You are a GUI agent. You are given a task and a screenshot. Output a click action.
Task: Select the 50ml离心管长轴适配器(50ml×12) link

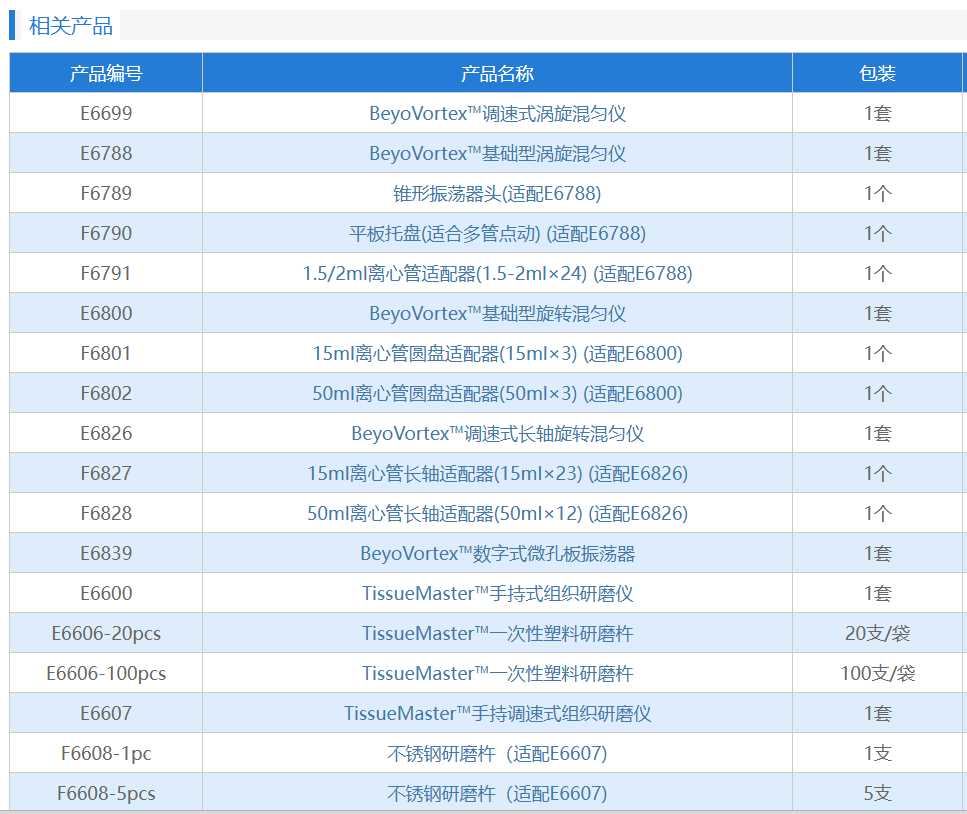pyautogui.click(x=497, y=513)
